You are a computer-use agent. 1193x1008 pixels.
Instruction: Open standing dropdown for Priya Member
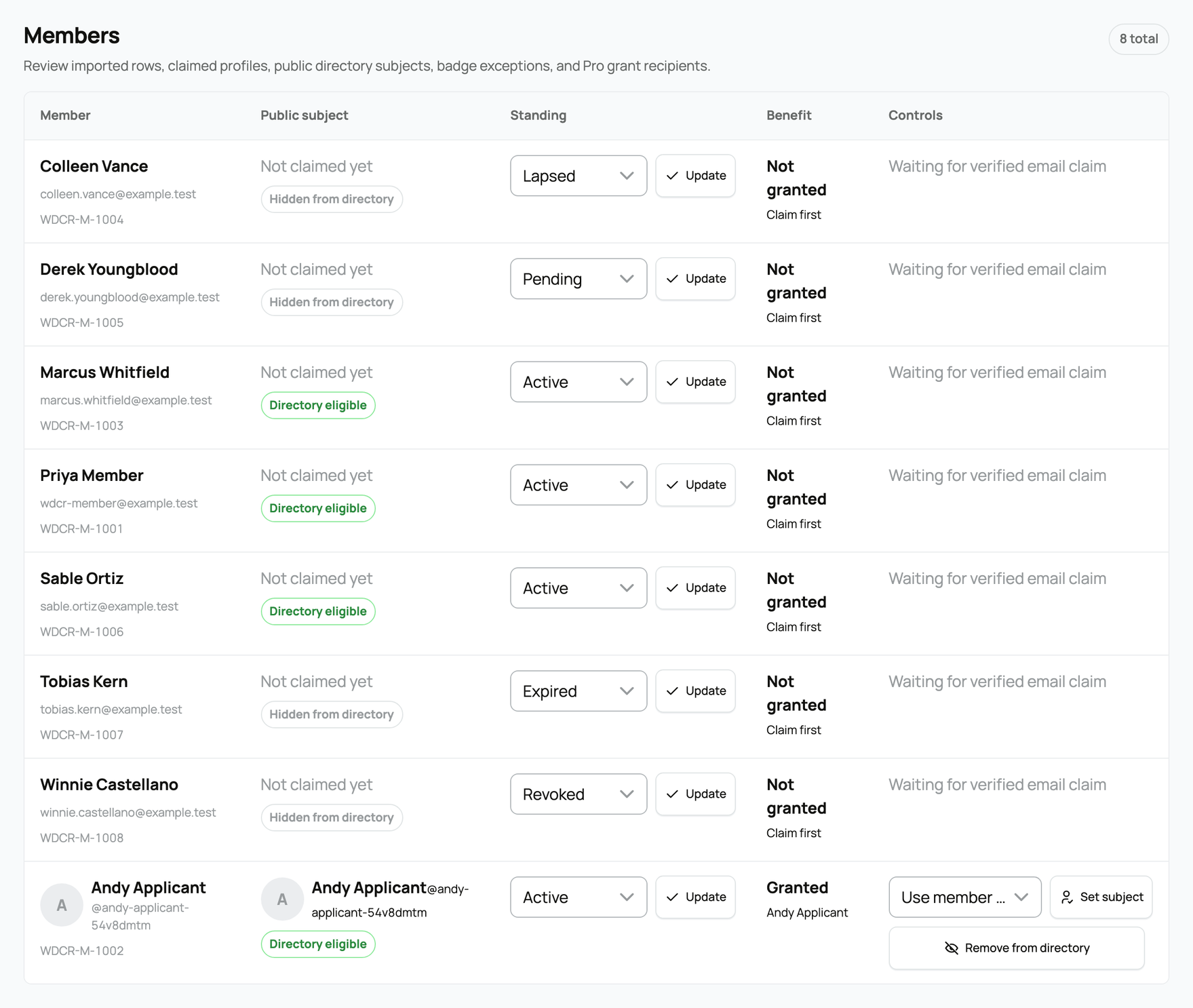[579, 485]
